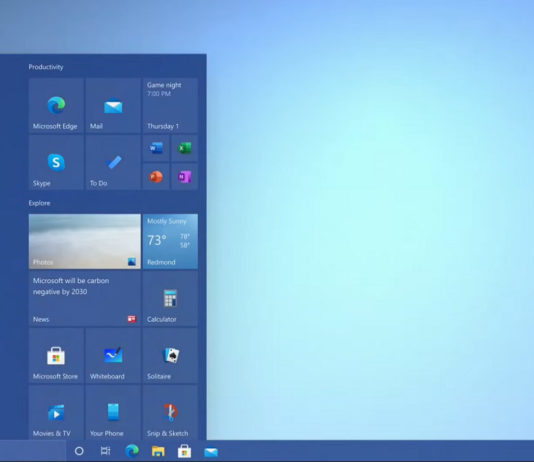Select the Productivity group heading
This screenshot has width=534, height=462.
(x=46, y=67)
